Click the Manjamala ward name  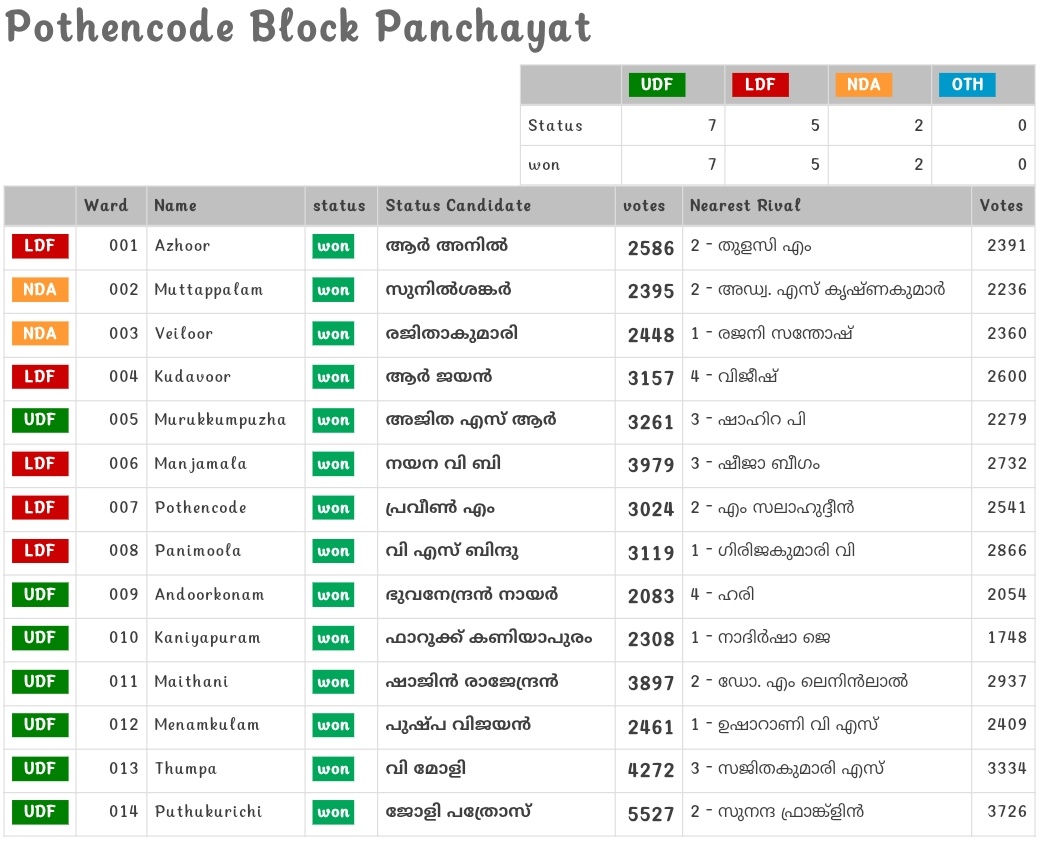200,464
